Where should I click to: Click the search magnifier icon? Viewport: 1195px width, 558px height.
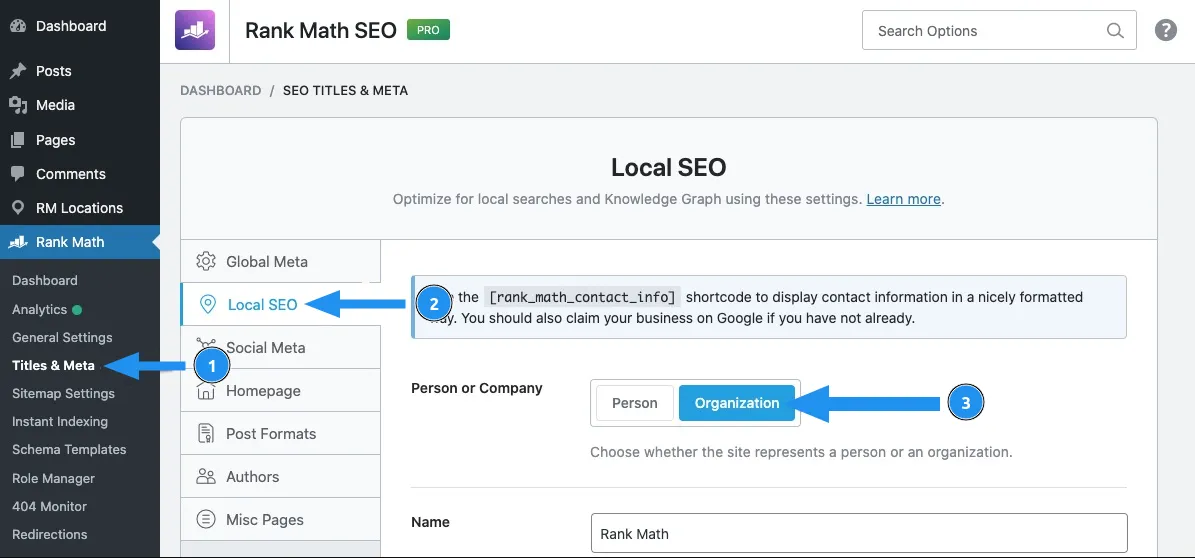click(x=1115, y=31)
